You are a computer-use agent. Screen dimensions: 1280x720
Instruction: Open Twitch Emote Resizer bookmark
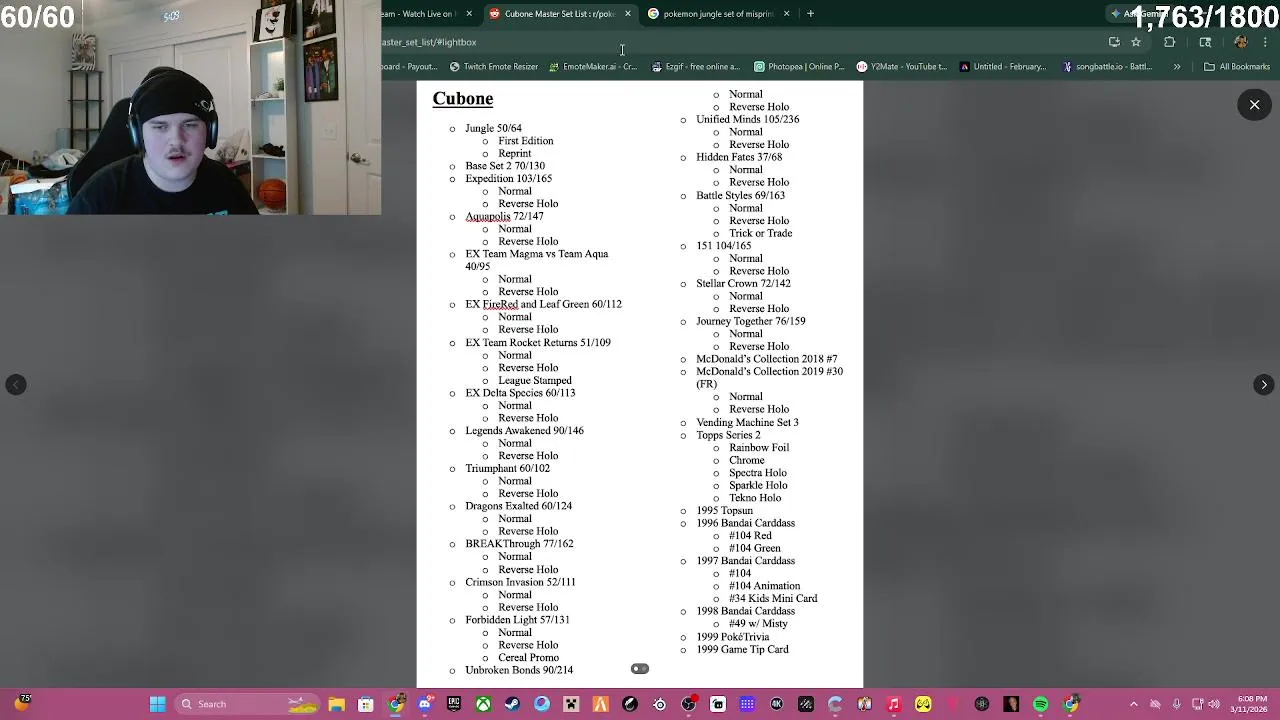click(494, 67)
